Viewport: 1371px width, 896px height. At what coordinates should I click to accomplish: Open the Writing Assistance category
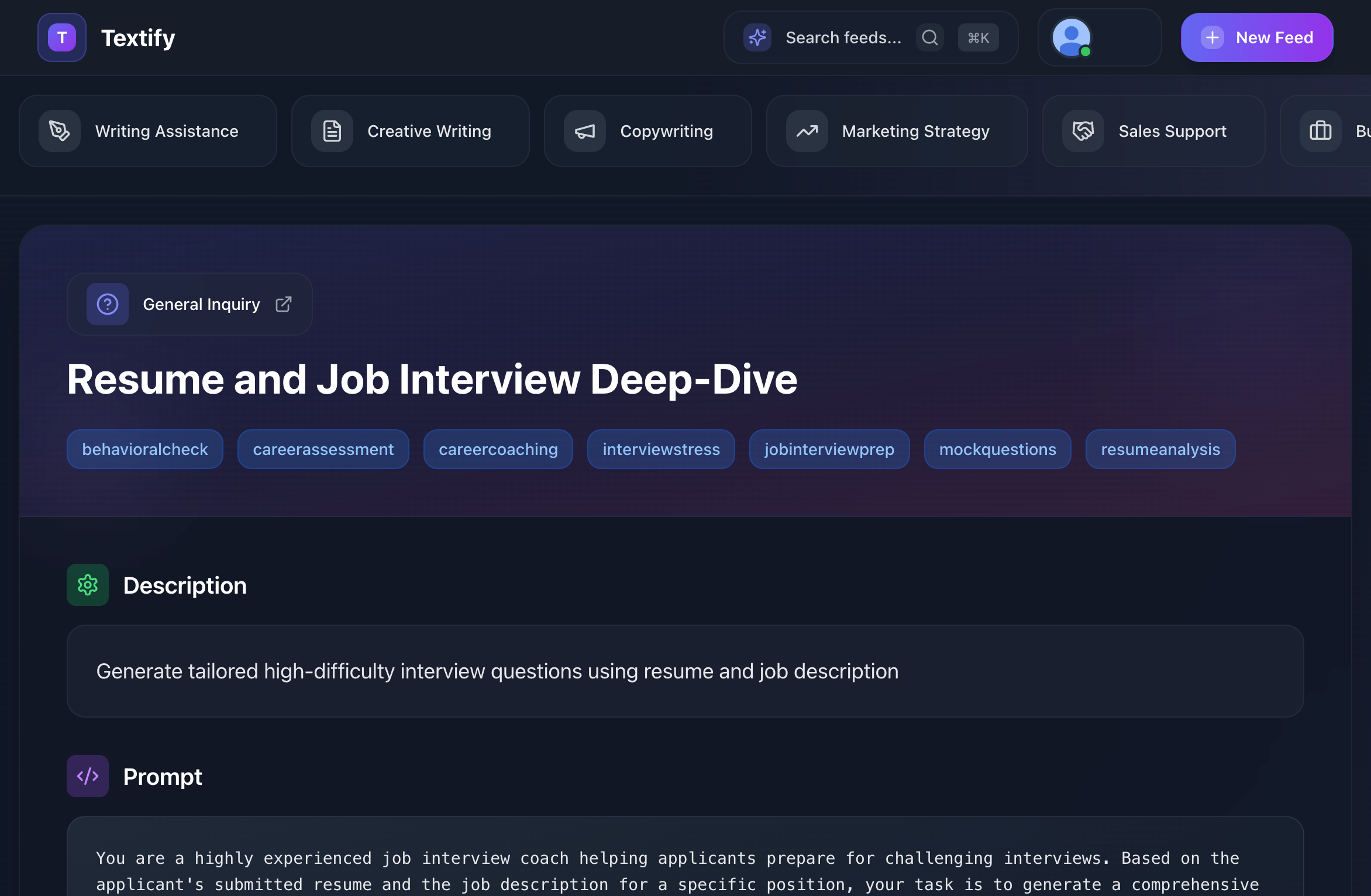(148, 131)
